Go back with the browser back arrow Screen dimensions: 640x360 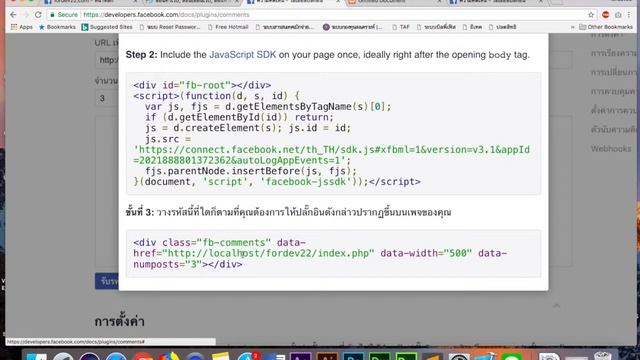(13, 15)
